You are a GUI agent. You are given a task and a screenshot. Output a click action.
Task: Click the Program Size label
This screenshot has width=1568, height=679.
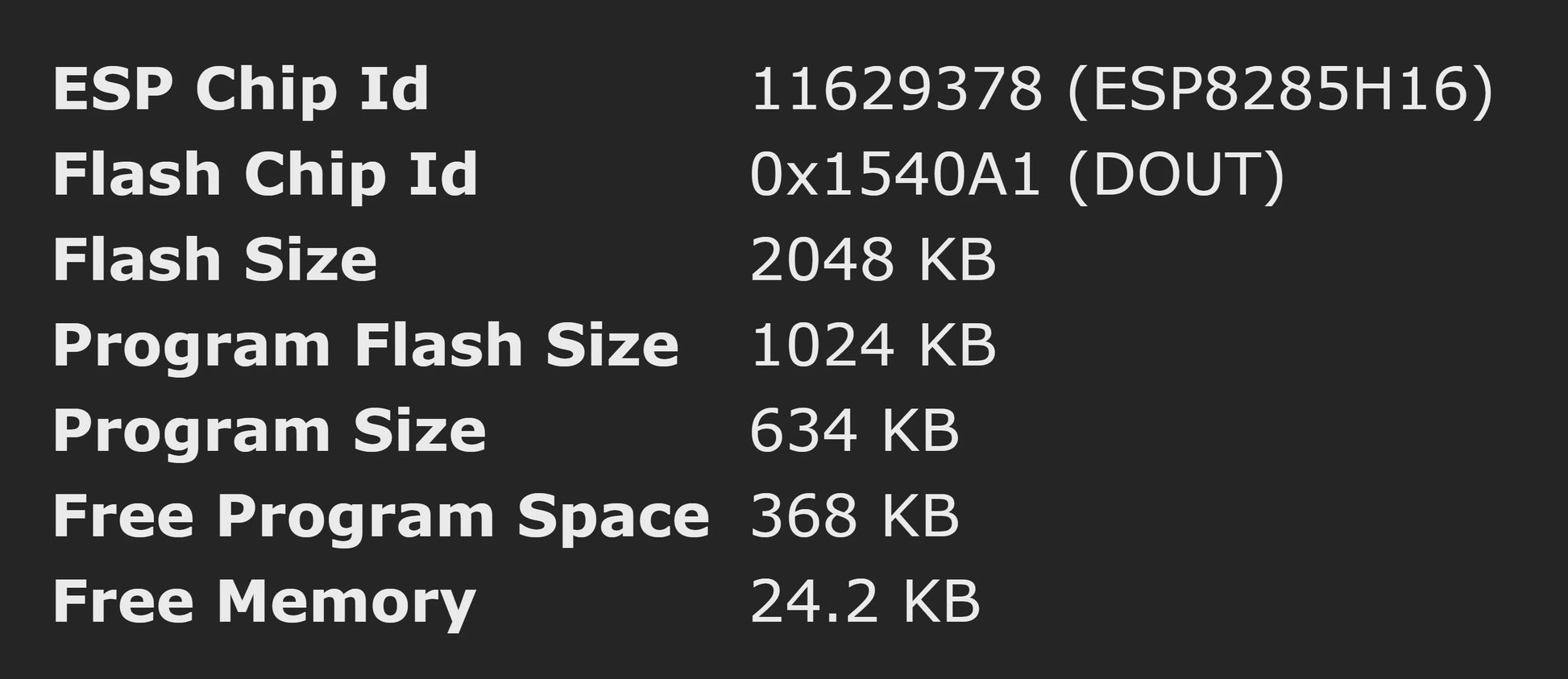click(x=269, y=430)
